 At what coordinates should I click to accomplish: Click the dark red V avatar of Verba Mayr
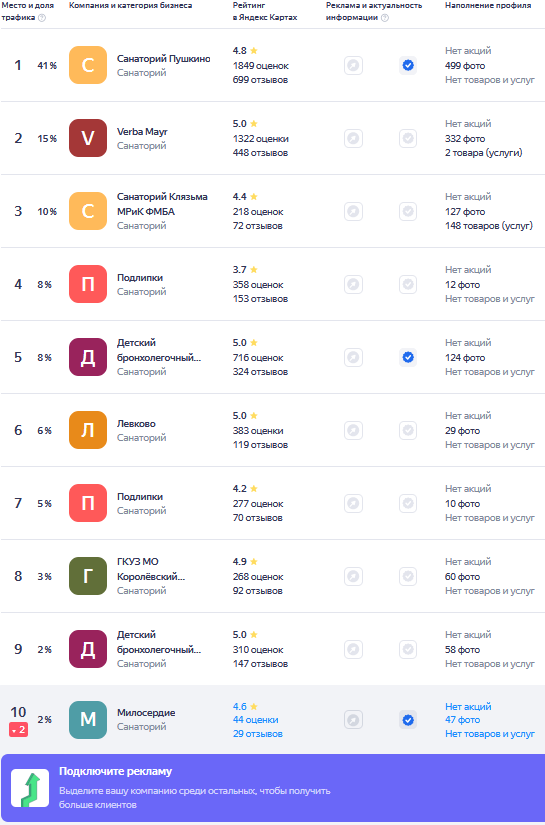88,138
